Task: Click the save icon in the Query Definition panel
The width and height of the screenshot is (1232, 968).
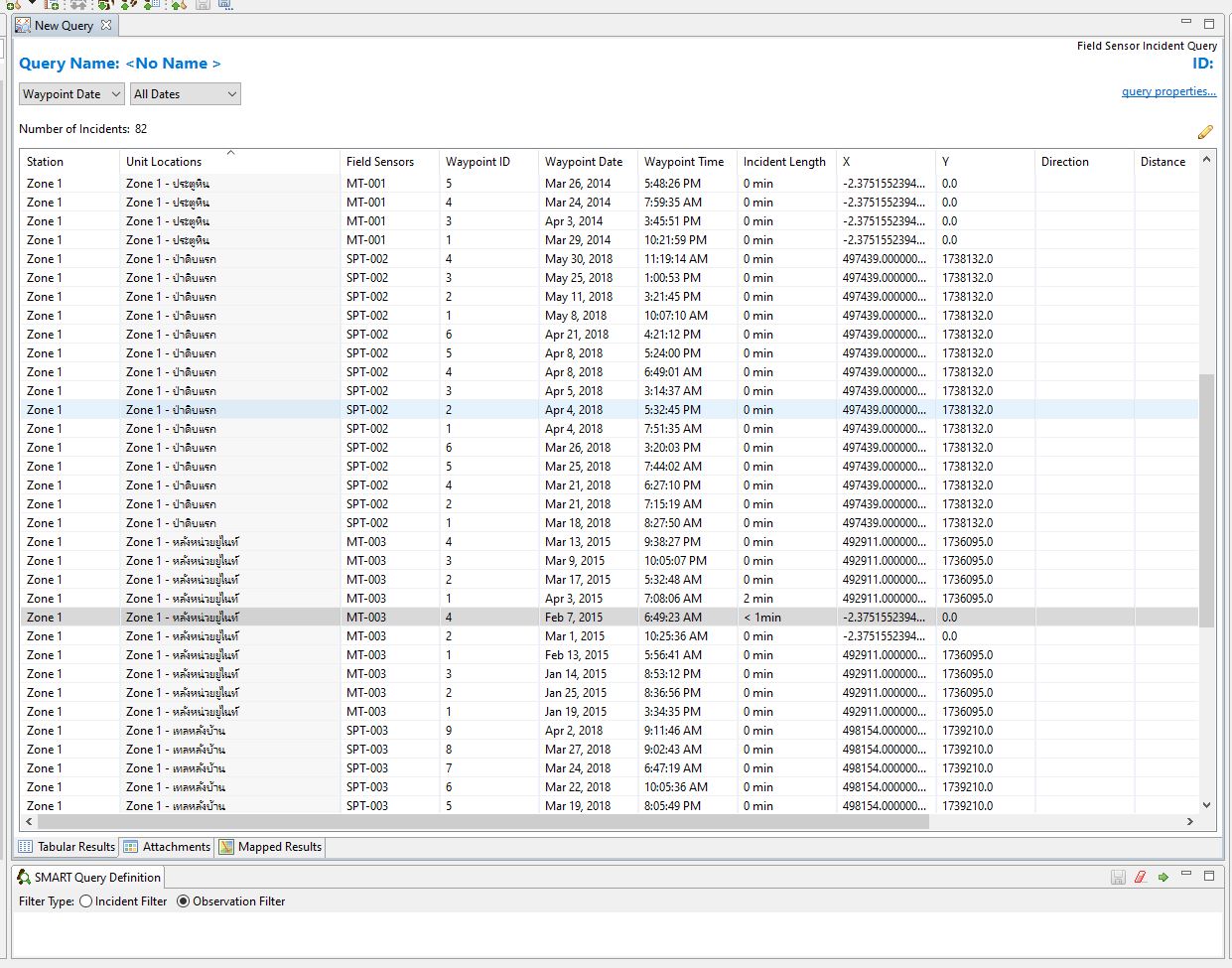Action: pyautogui.click(x=1118, y=877)
